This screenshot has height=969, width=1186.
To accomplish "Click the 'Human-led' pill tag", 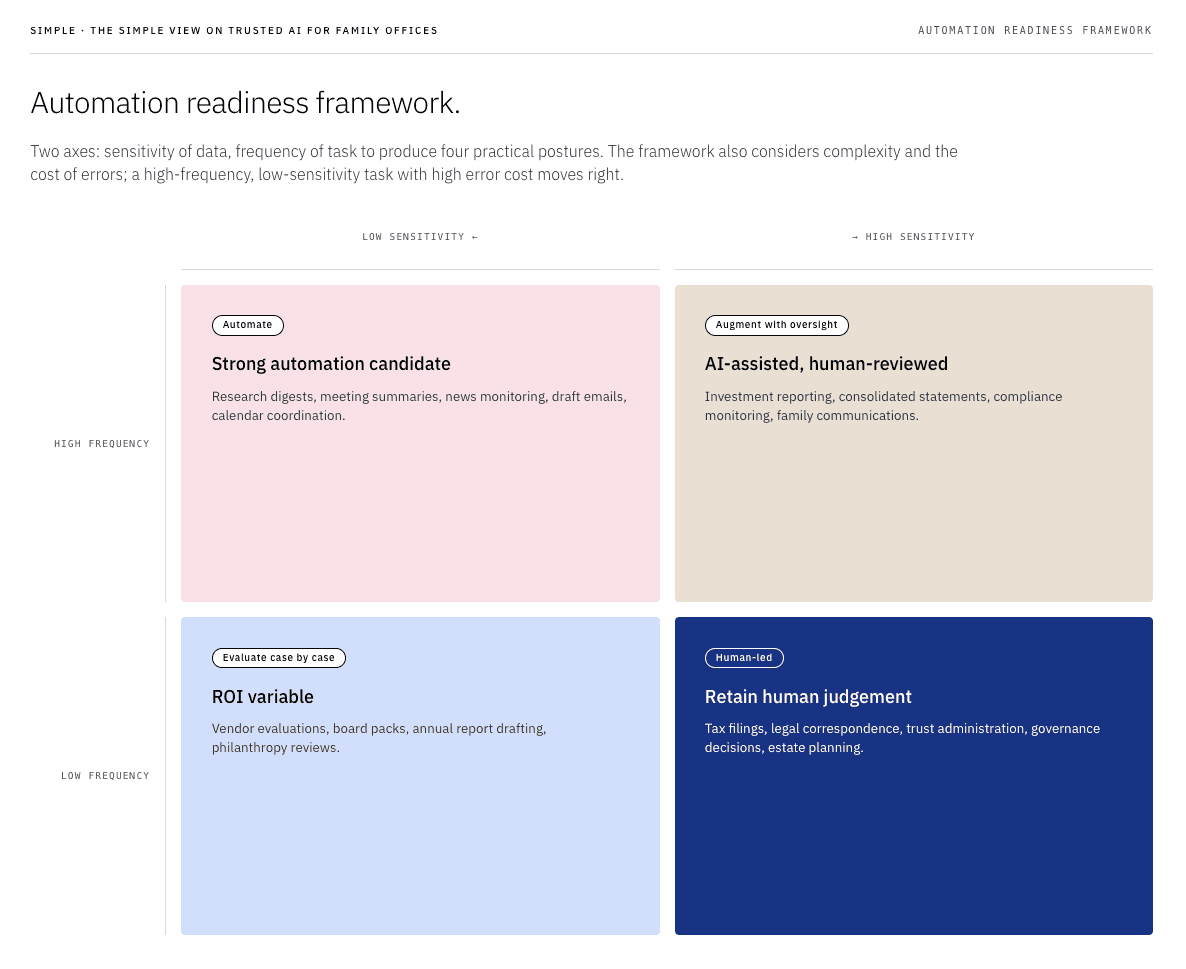I will pos(744,658).
